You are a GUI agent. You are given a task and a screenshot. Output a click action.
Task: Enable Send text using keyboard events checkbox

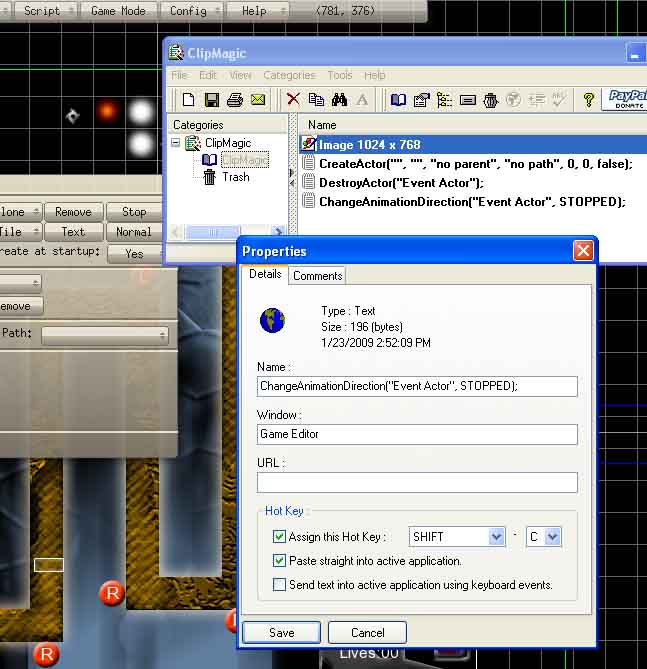[x=279, y=584]
